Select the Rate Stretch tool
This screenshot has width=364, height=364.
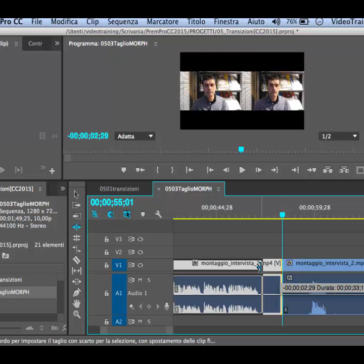coord(76,249)
